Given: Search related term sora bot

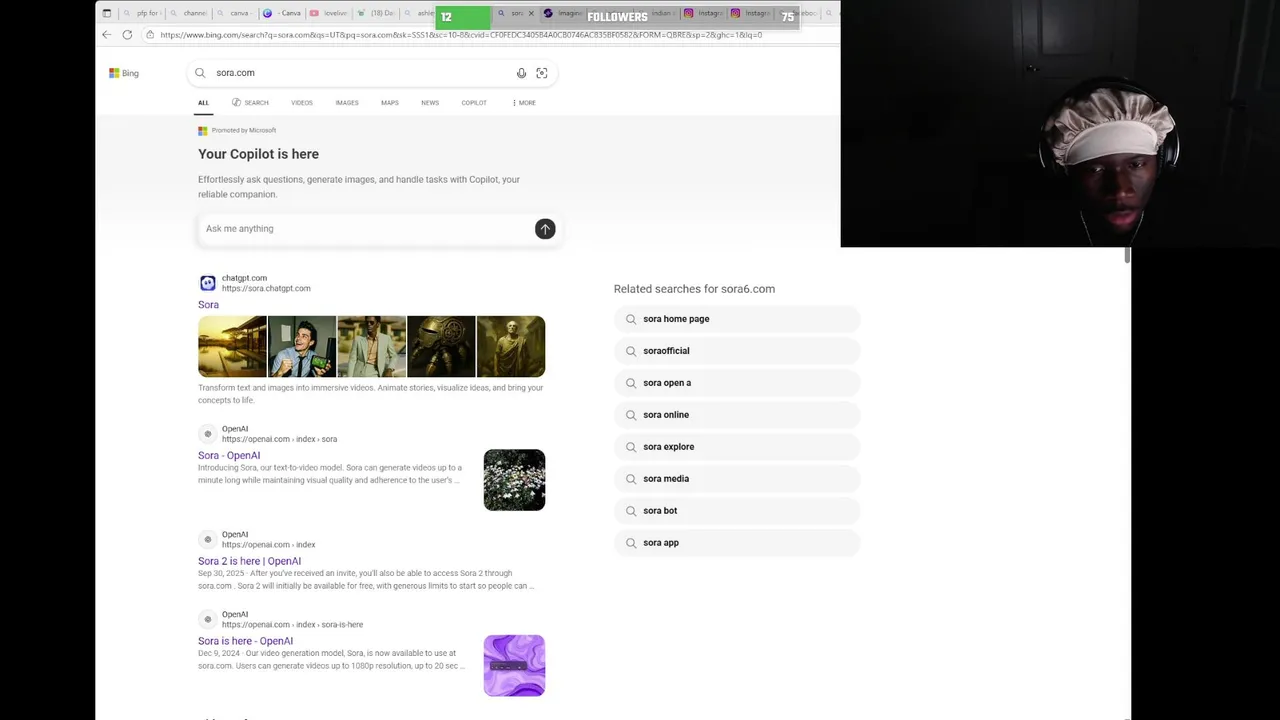Looking at the screenshot, I should click(737, 511).
